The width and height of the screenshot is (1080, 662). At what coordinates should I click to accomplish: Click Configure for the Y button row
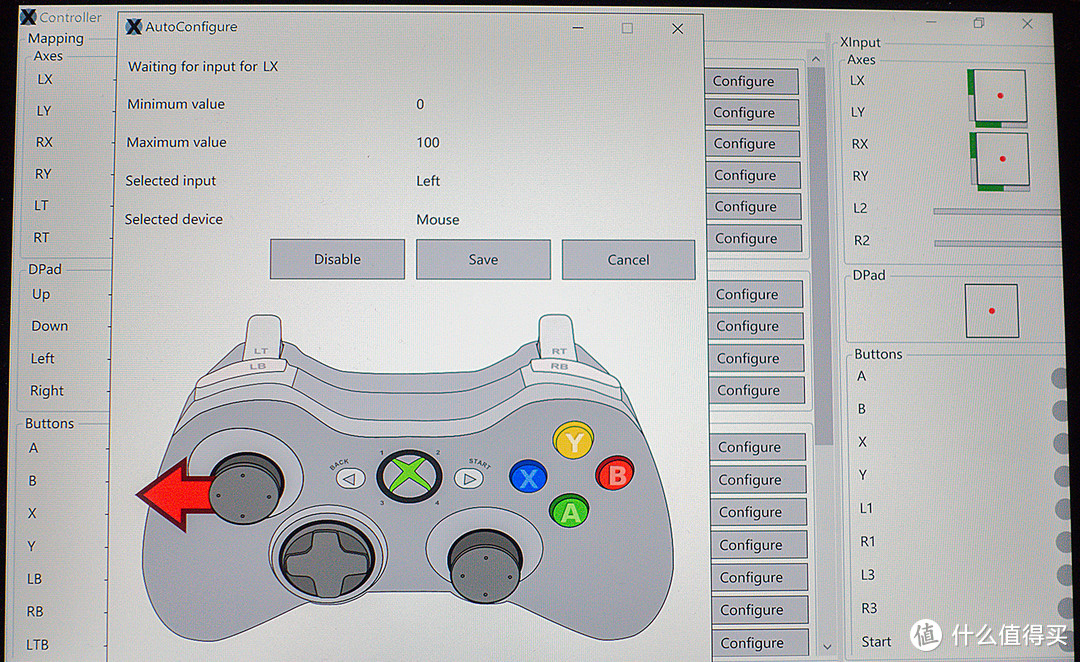pos(759,545)
